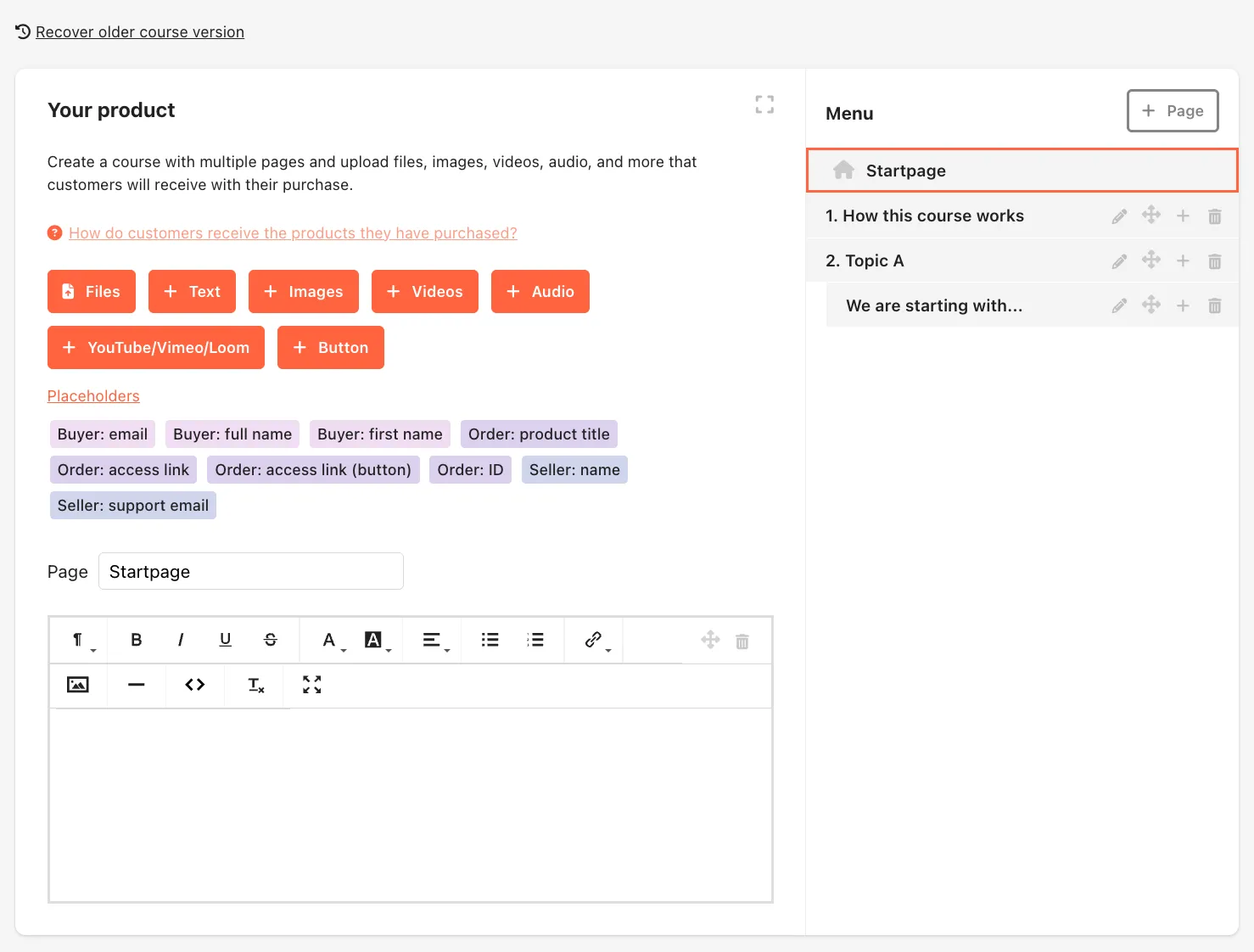Click move icon for 'How this course works'

coord(1151,215)
